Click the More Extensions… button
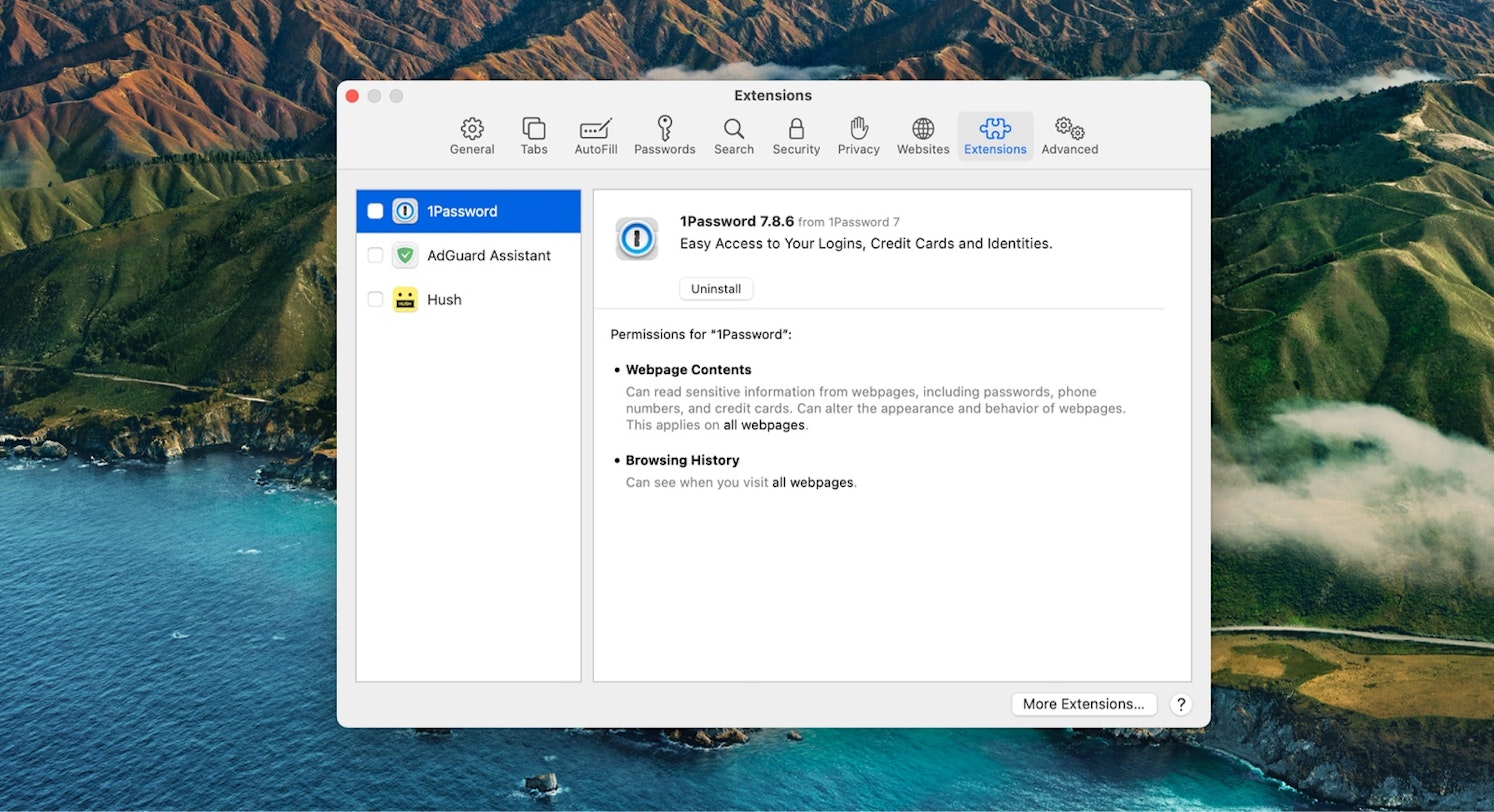 pyautogui.click(x=1083, y=704)
